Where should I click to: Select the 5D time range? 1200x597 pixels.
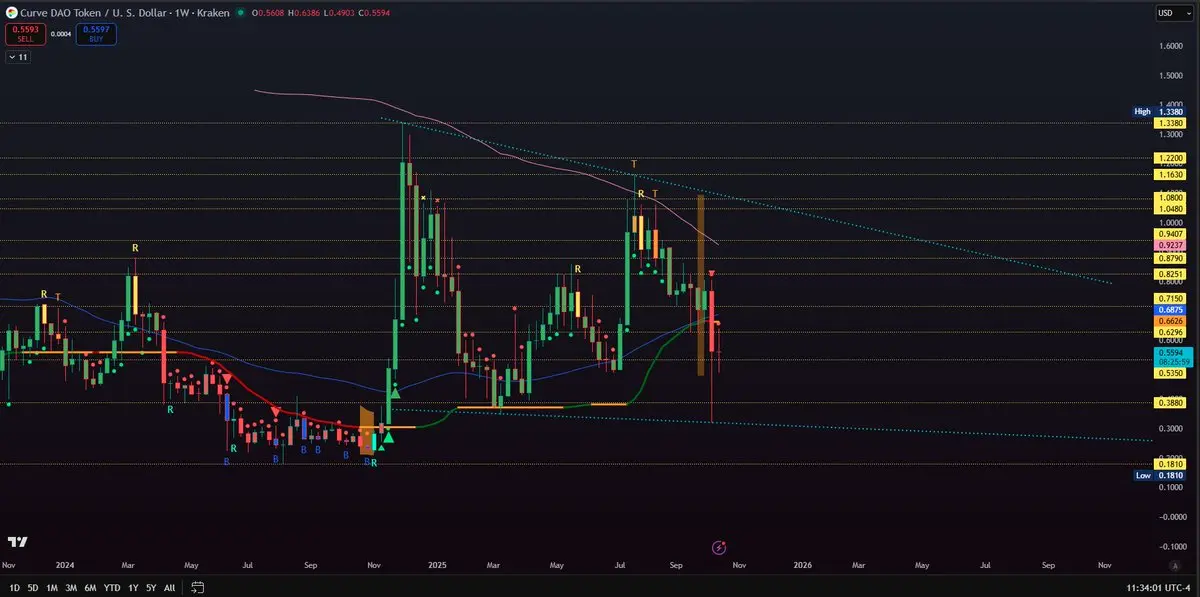point(33,587)
